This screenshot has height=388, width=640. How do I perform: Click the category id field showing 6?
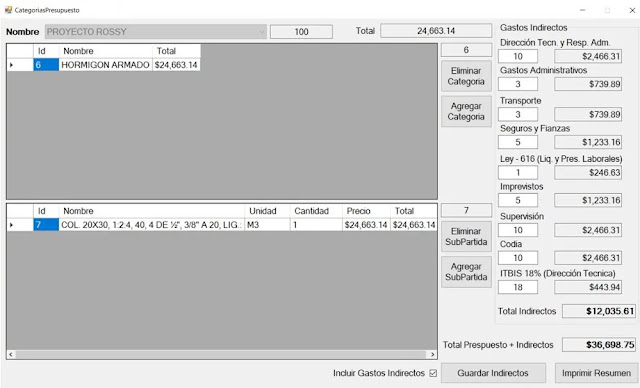point(466,50)
